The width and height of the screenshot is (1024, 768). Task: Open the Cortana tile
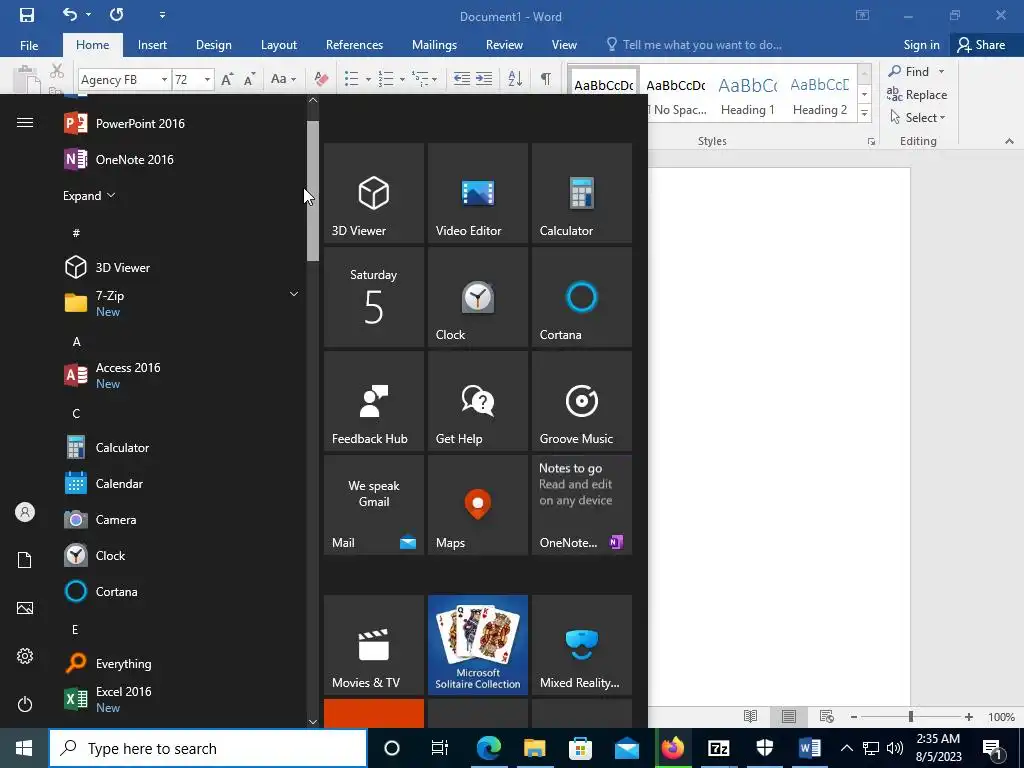[x=581, y=297]
